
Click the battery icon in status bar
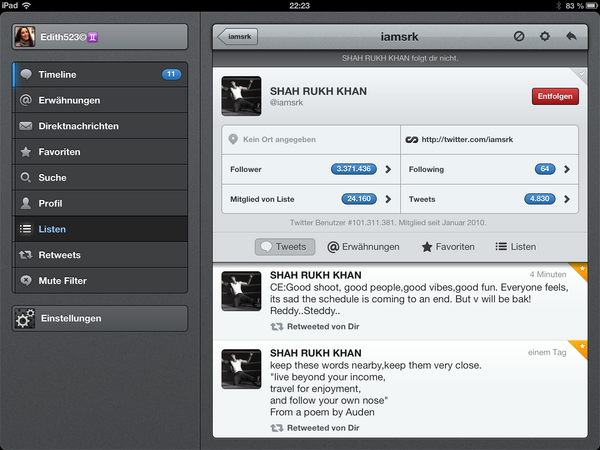592,6
